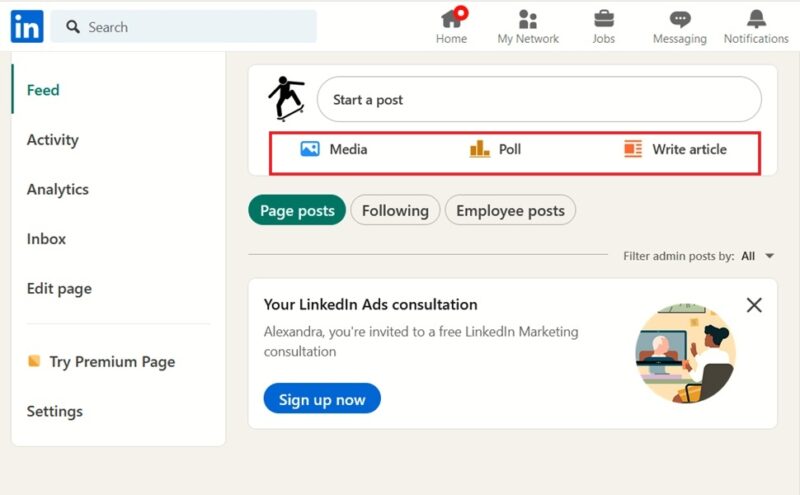
Task: Choose the Poll label
Action: (510, 149)
